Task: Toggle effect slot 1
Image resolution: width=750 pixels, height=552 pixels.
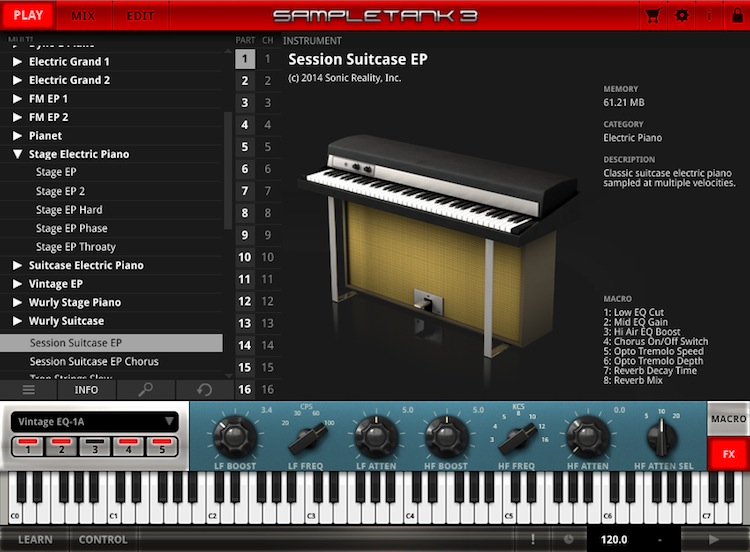Action: [x=28, y=446]
